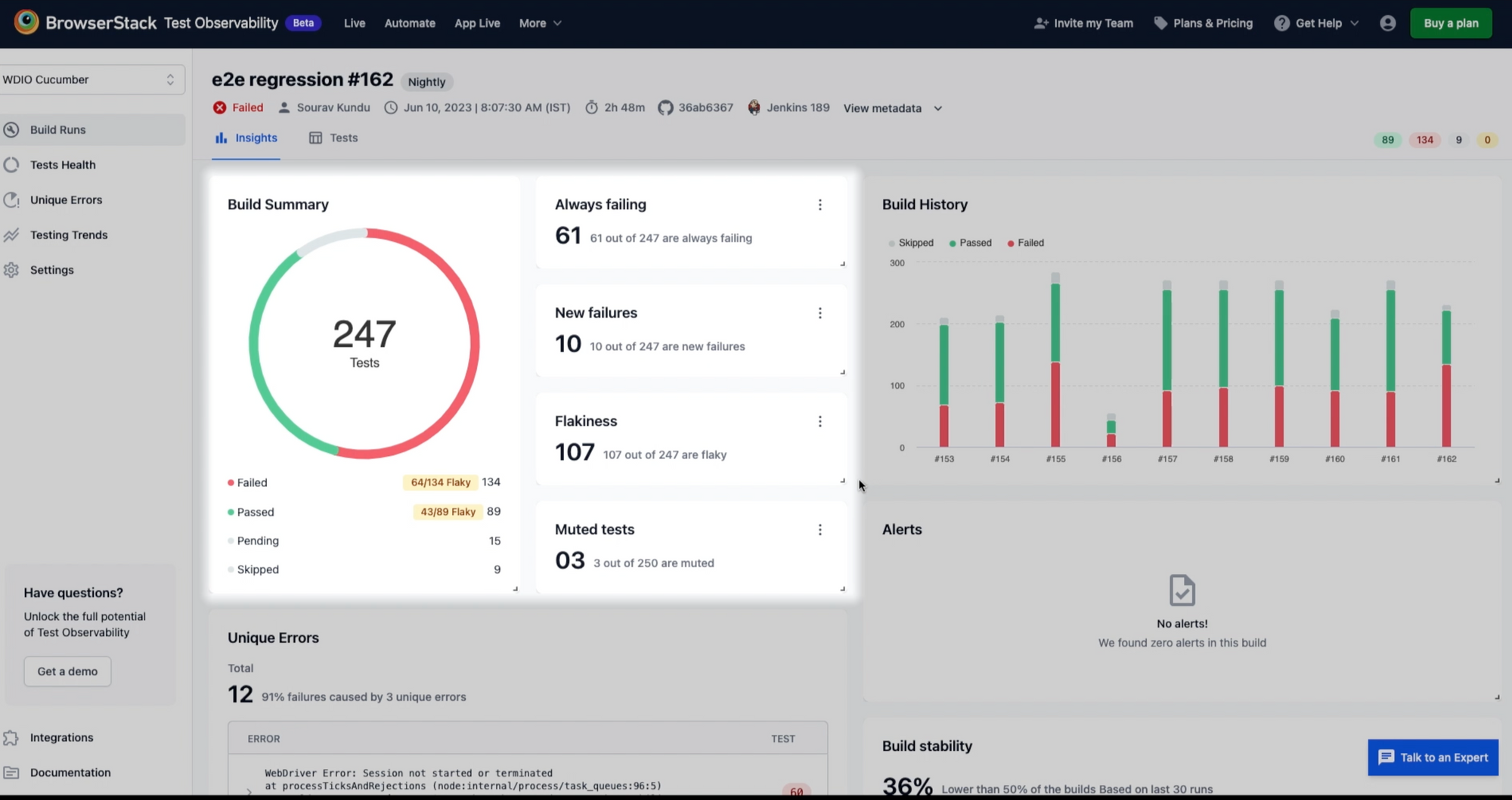
Task: Click the yellow 0 count badge
Action: coord(1486,140)
